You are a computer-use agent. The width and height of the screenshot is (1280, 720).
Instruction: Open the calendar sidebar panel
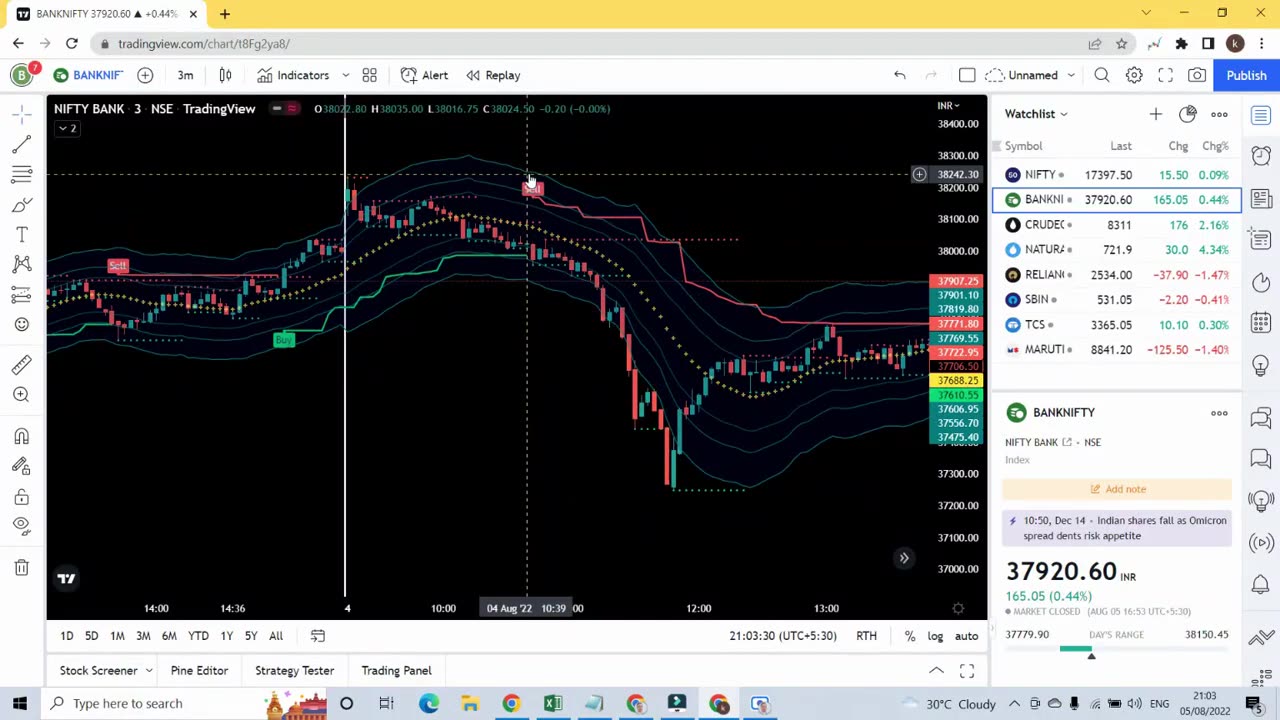click(x=1261, y=323)
